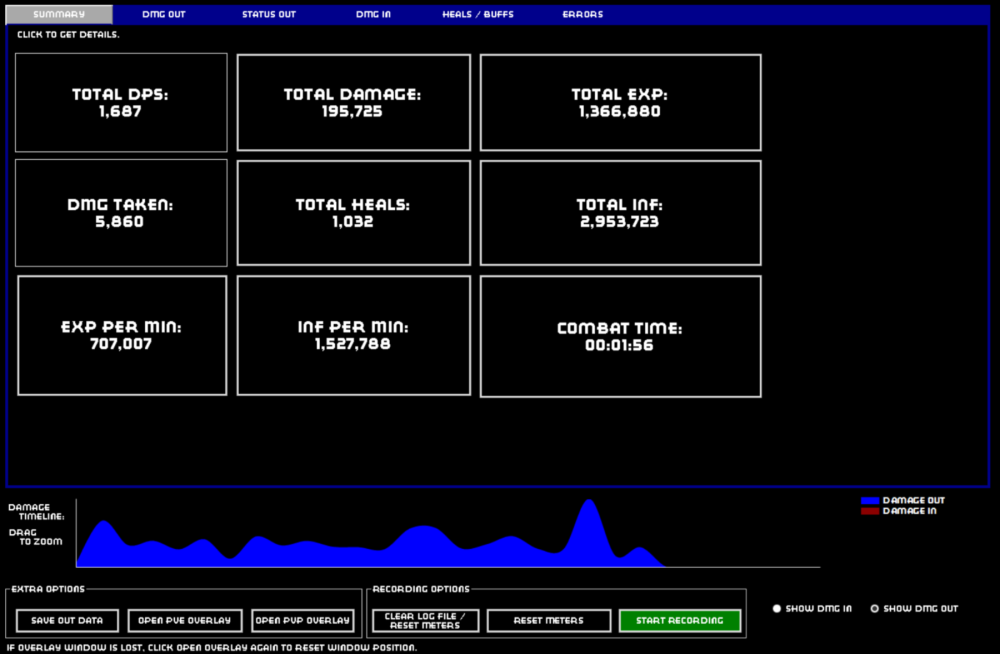Open the TOTAL DAMAGE details tile
Image resolution: width=1000 pixels, height=654 pixels.
point(353,103)
